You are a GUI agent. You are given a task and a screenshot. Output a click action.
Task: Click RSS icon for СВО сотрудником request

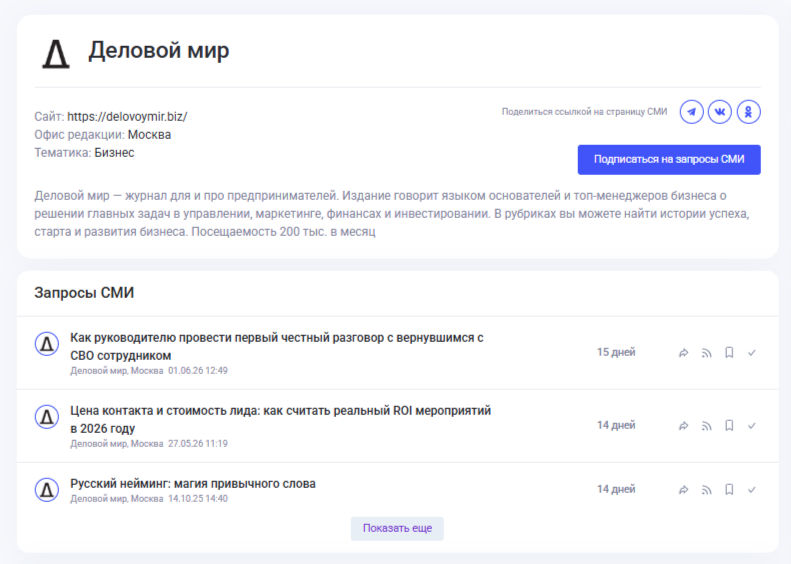[707, 353]
